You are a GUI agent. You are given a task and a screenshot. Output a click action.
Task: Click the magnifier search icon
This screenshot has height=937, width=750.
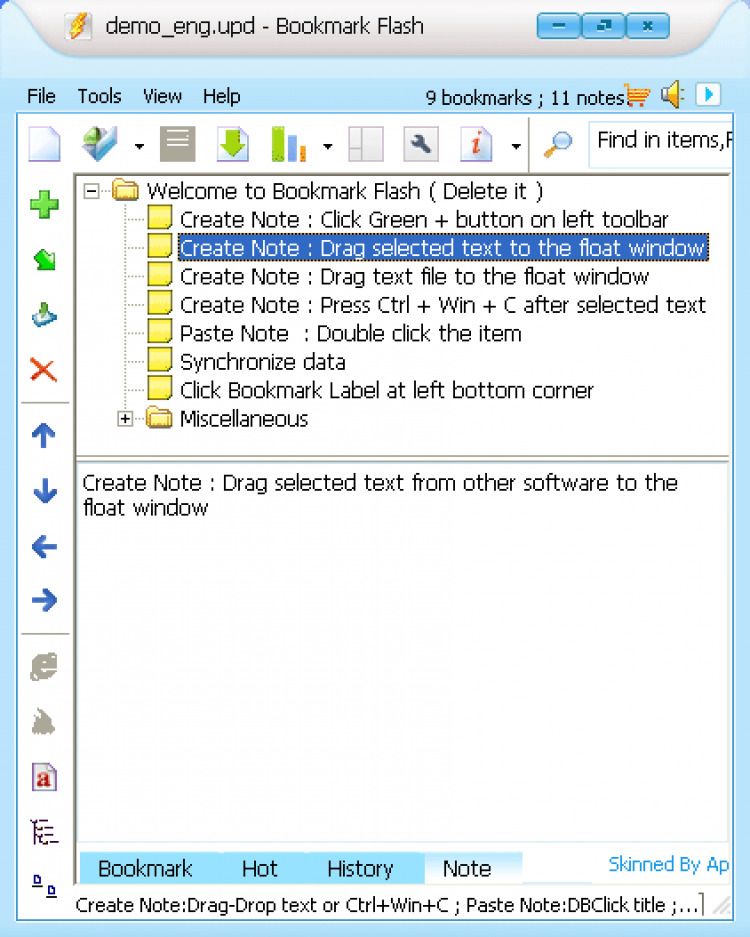click(558, 144)
